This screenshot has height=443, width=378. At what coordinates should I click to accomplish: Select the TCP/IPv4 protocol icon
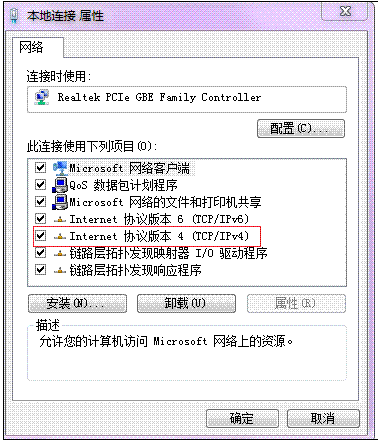click(60, 236)
